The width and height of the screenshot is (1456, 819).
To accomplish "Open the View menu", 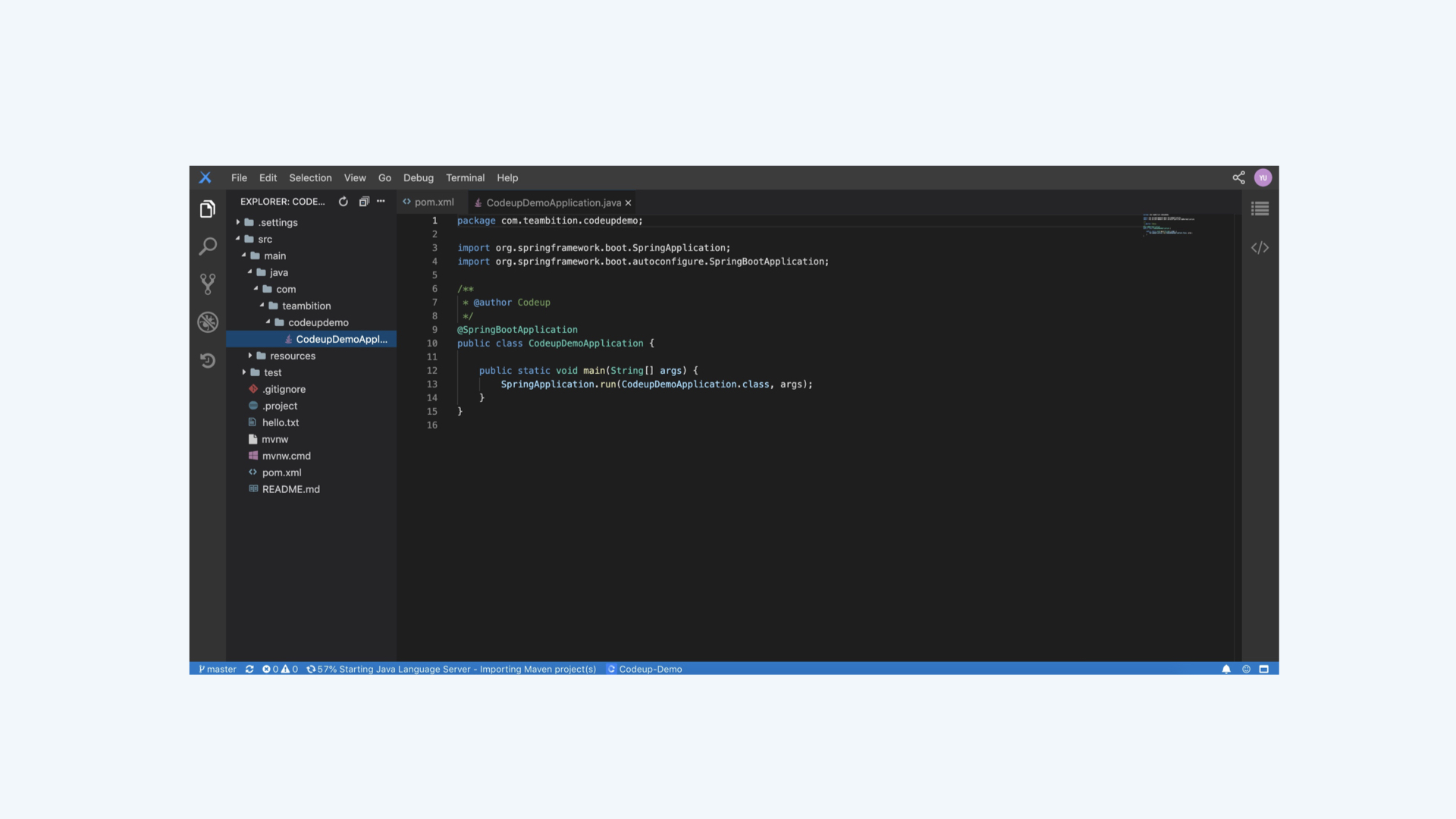I will point(355,177).
